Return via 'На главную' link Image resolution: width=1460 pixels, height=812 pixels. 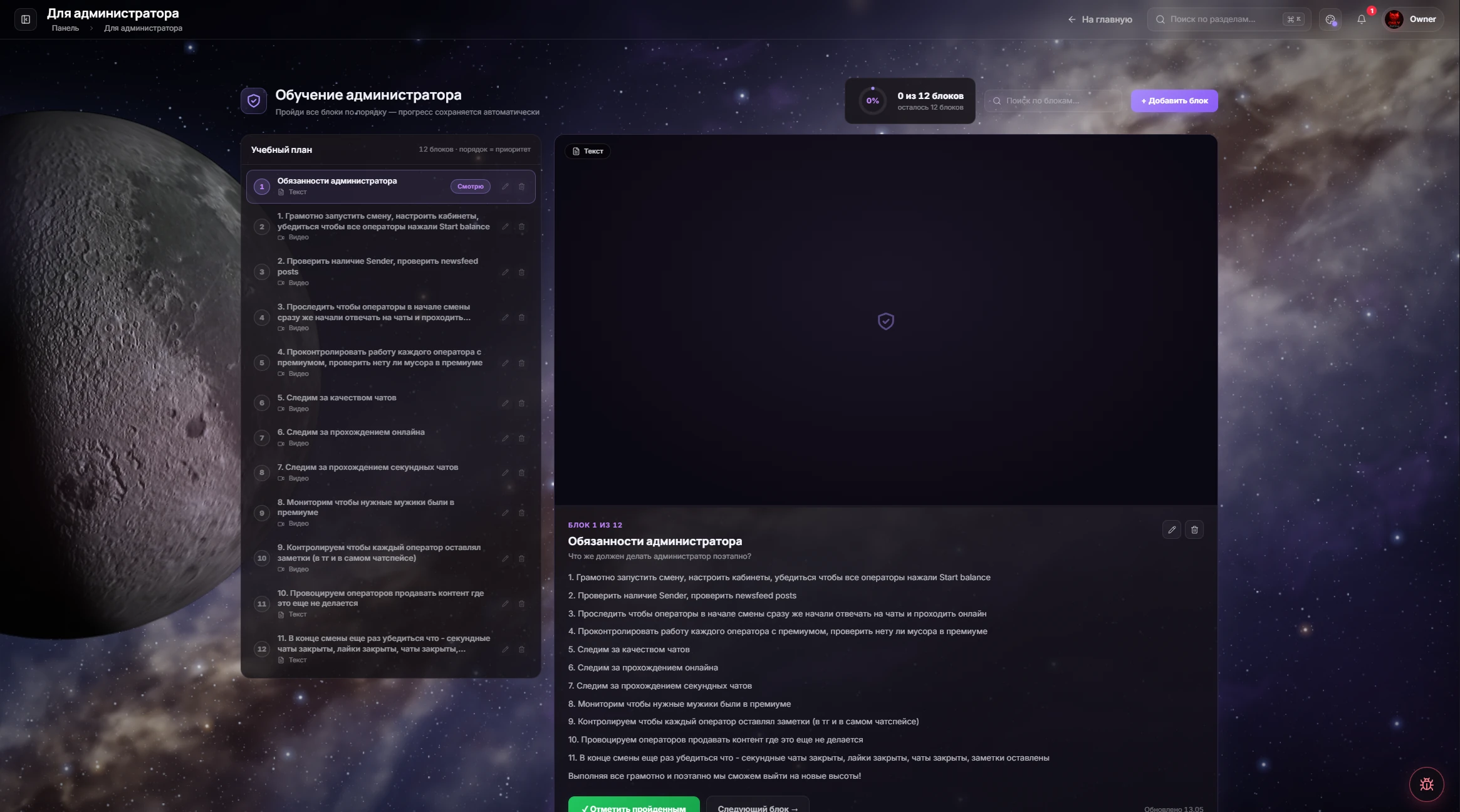click(x=1100, y=19)
